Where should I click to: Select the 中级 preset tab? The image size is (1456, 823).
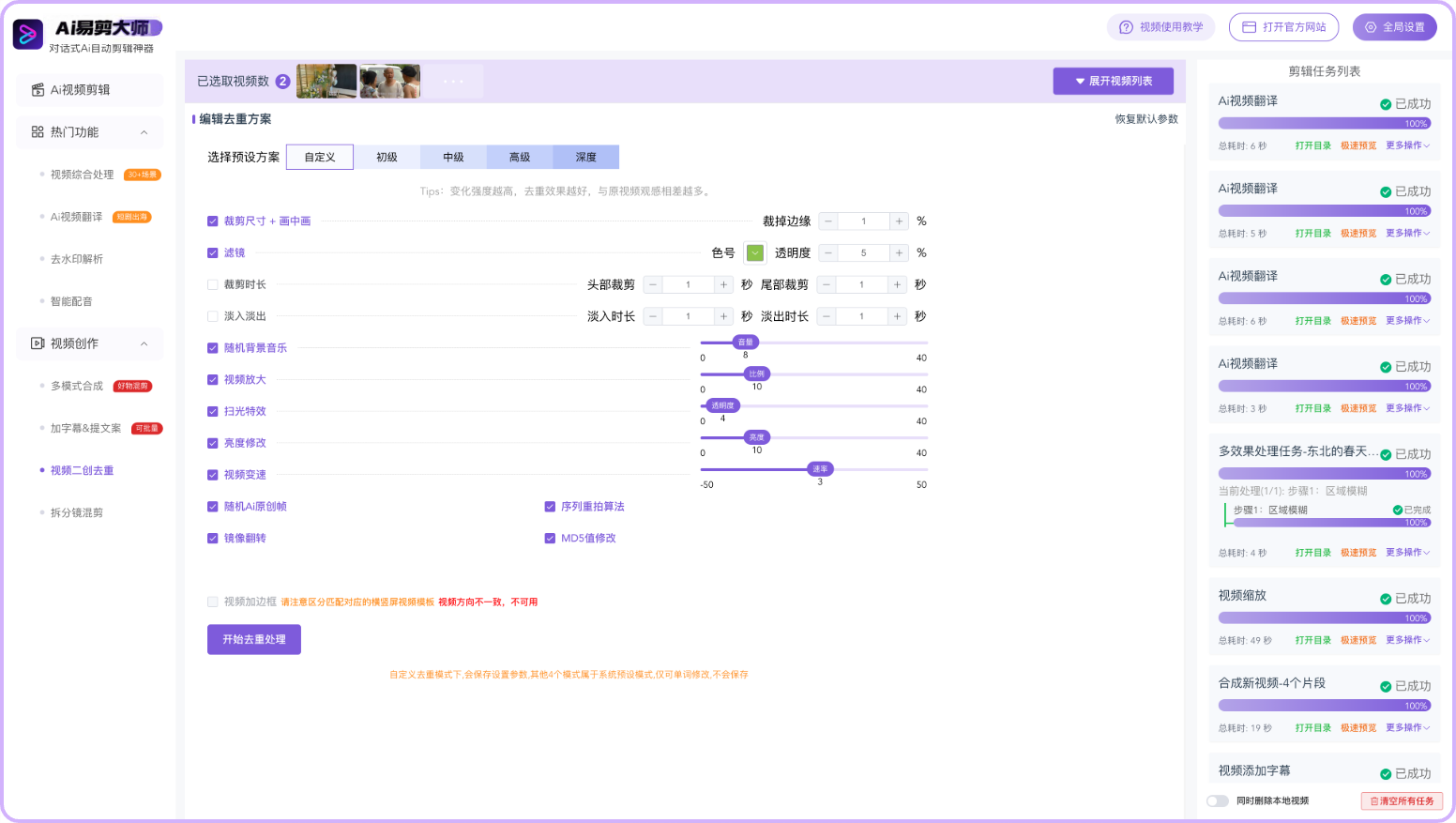point(453,158)
